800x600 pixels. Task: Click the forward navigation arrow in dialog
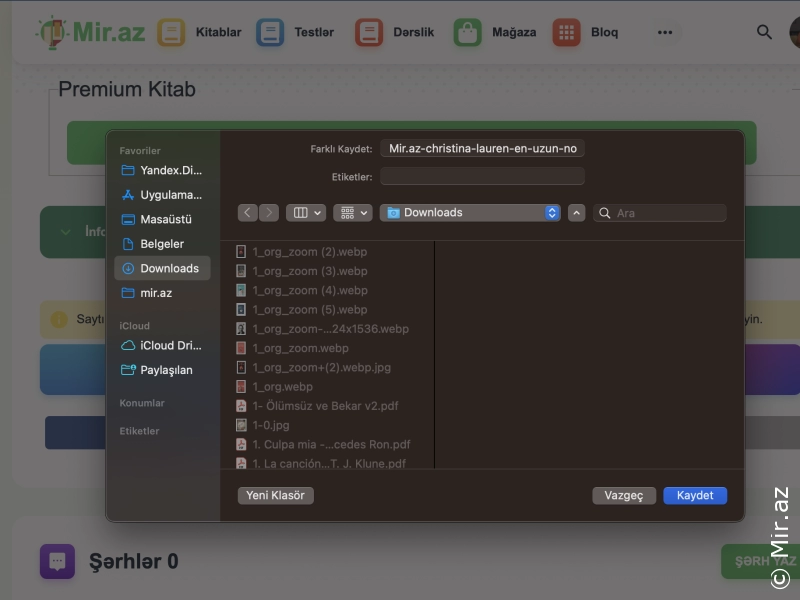[x=269, y=213]
